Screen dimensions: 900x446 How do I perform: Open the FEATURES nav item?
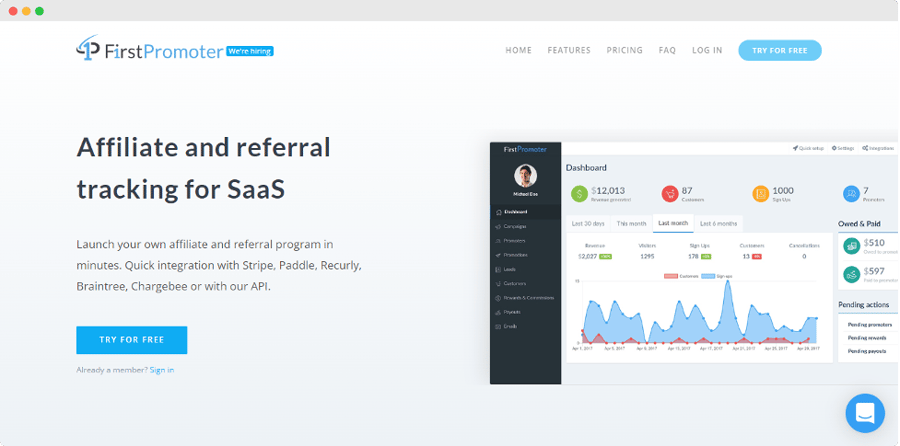(569, 51)
